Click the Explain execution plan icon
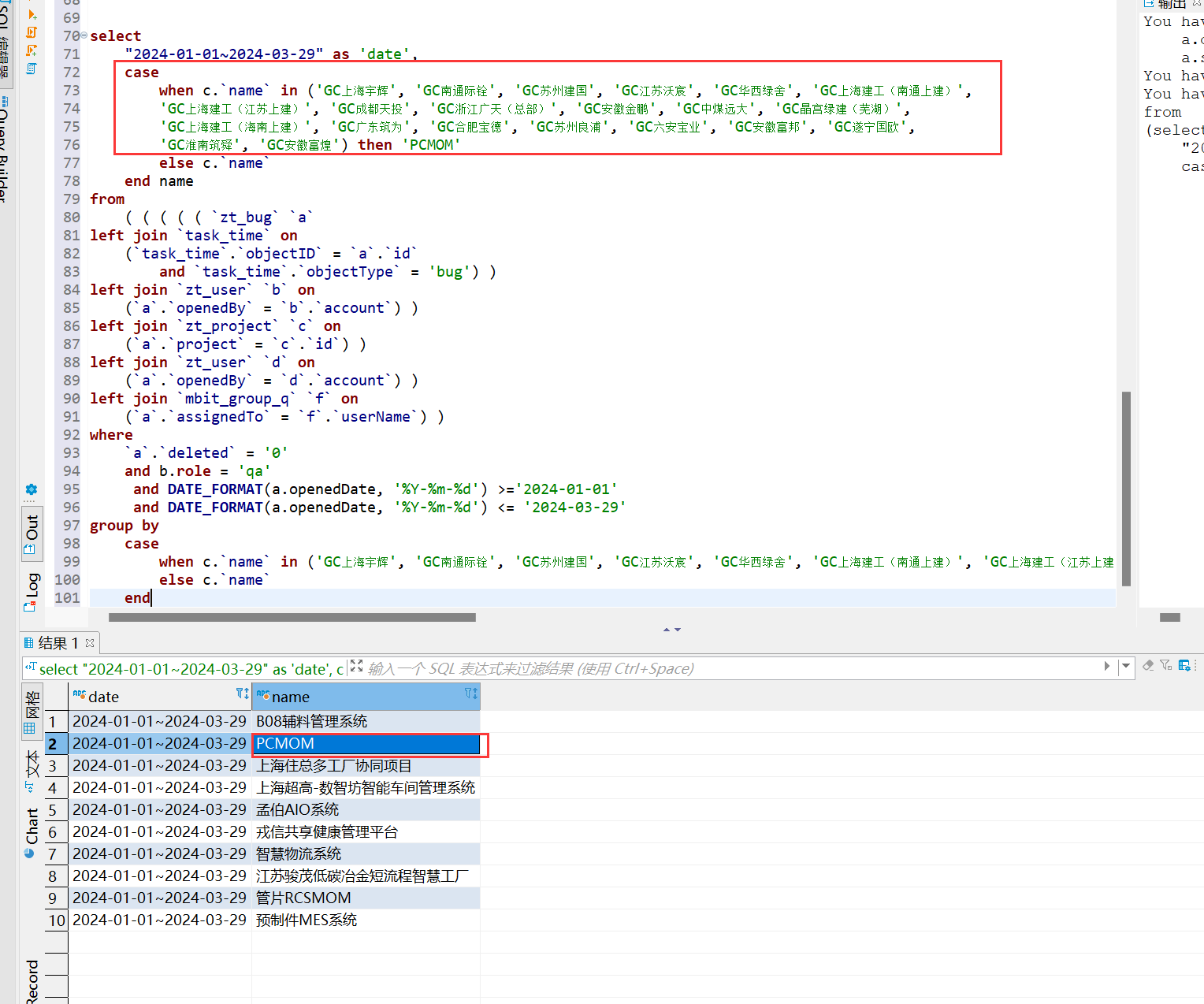The image size is (1204, 1004). [x=32, y=69]
